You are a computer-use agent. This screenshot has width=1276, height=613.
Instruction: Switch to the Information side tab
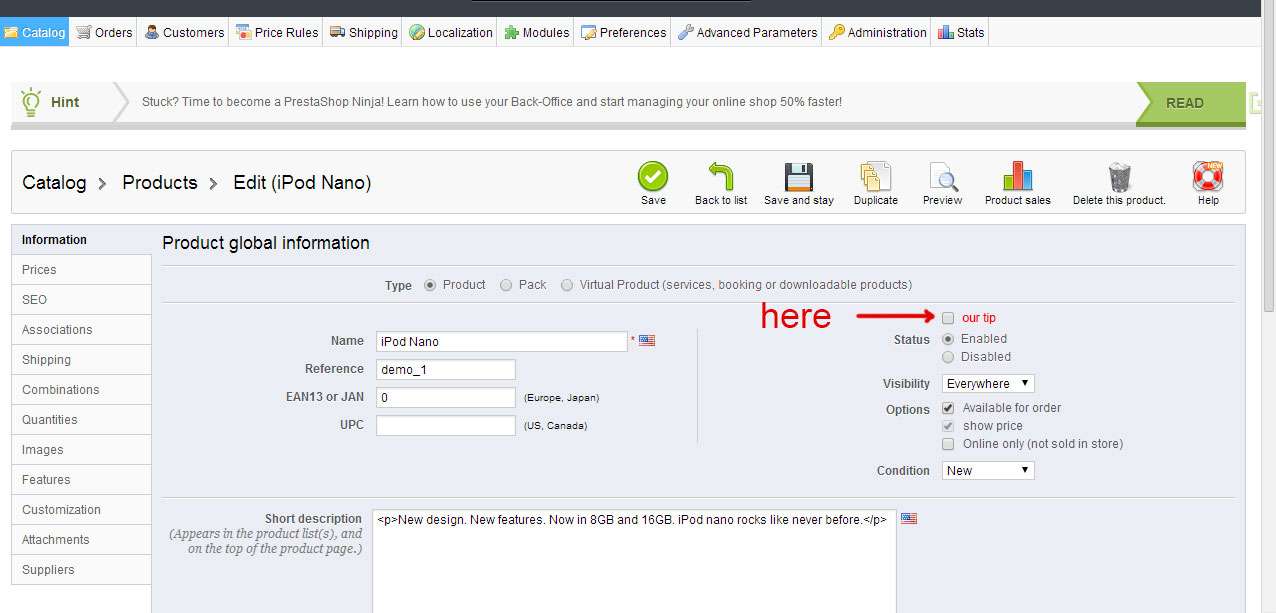(x=81, y=240)
